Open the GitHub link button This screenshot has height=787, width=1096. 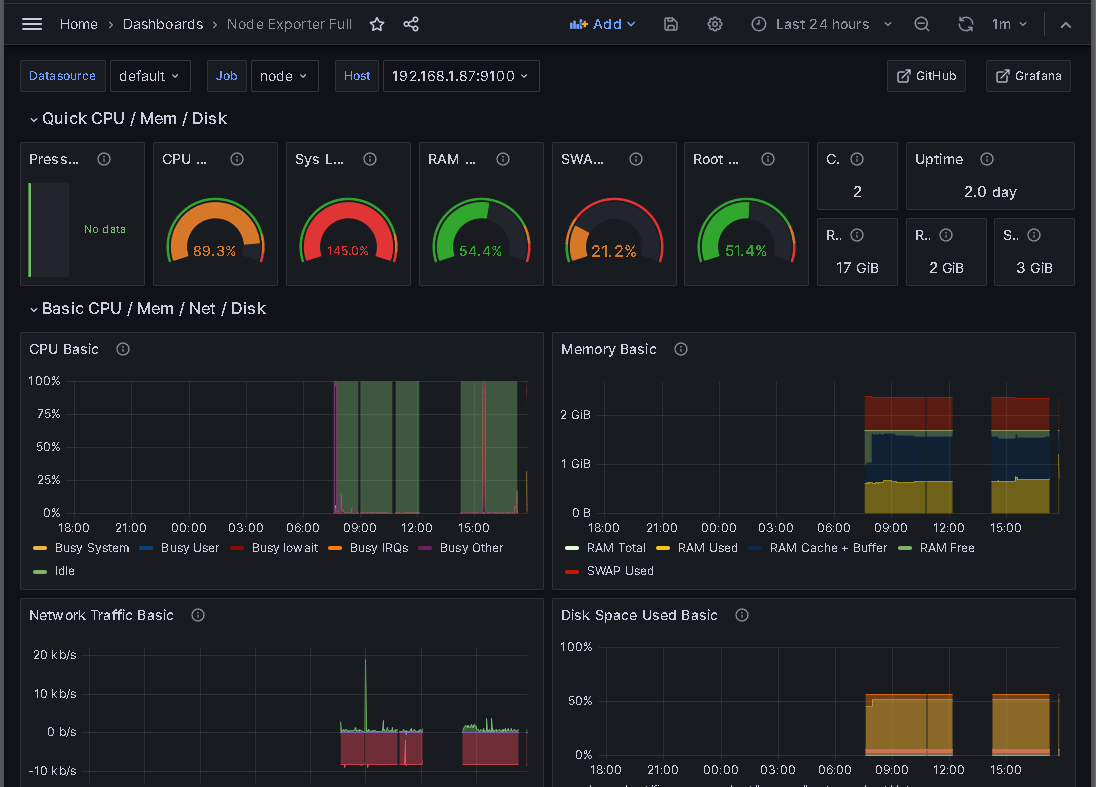pyautogui.click(x=926, y=76)
